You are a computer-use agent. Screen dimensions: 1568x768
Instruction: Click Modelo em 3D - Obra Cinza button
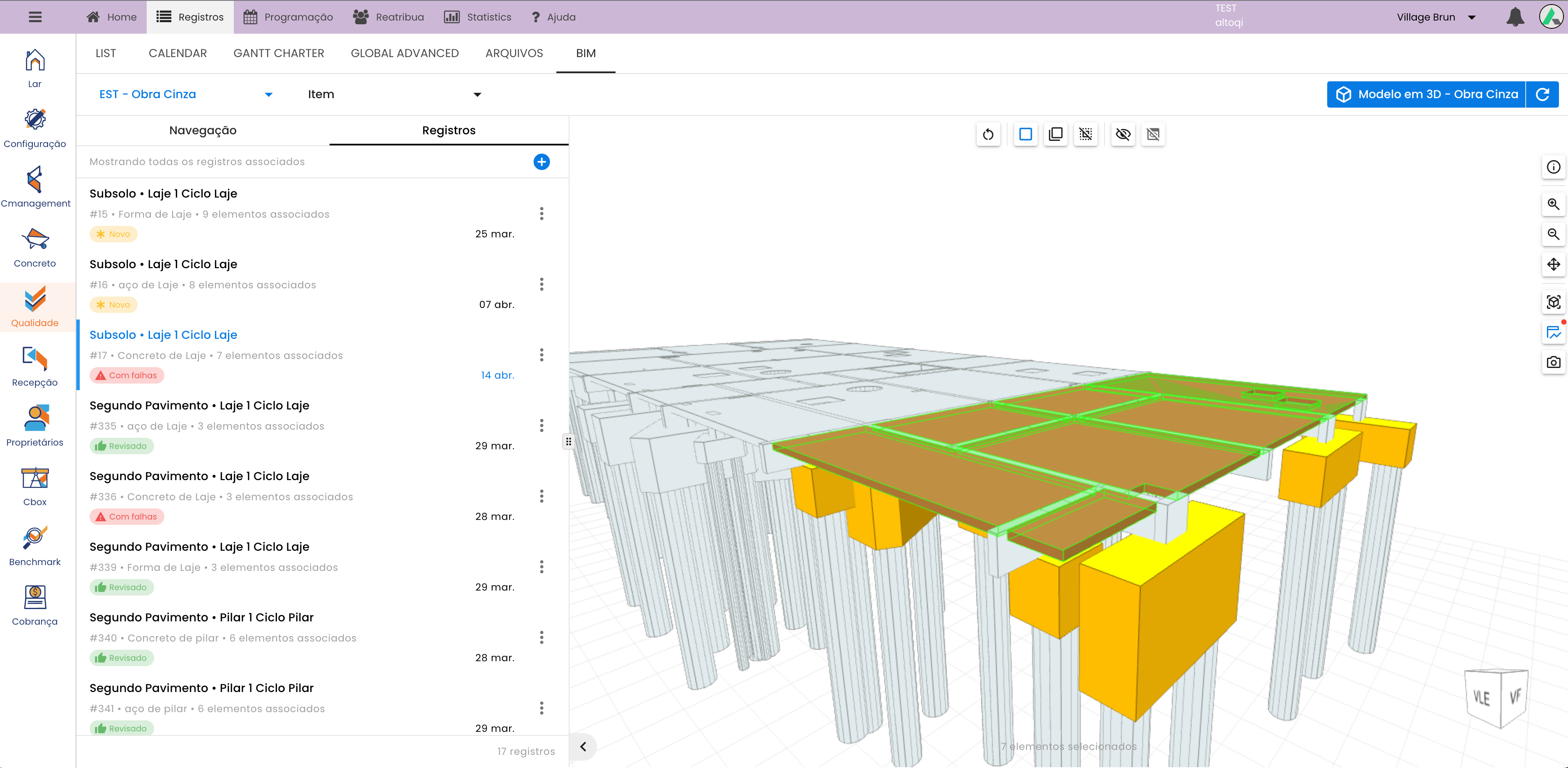pyautogui.click(x=1426, y=94)
